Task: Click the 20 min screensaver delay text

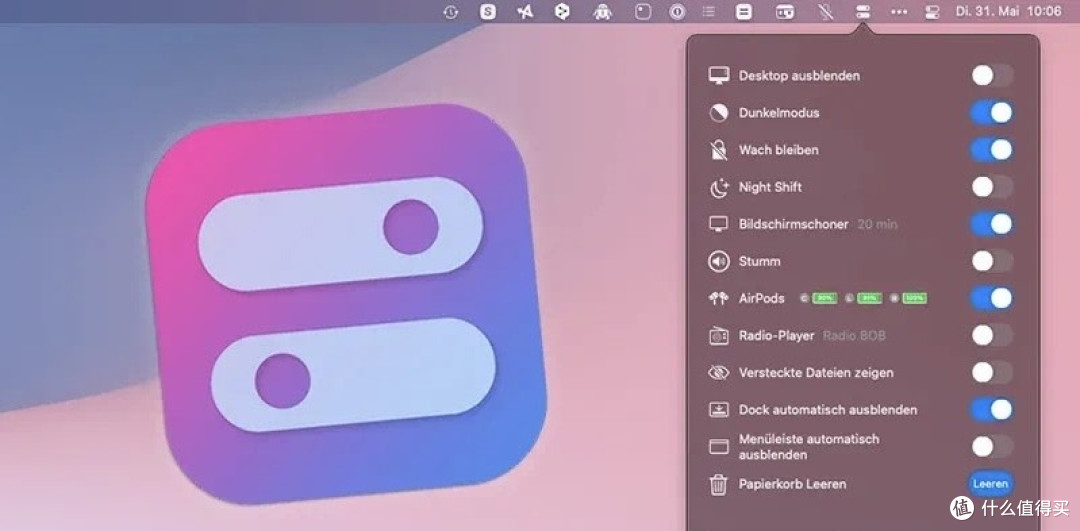Action: 878,225
